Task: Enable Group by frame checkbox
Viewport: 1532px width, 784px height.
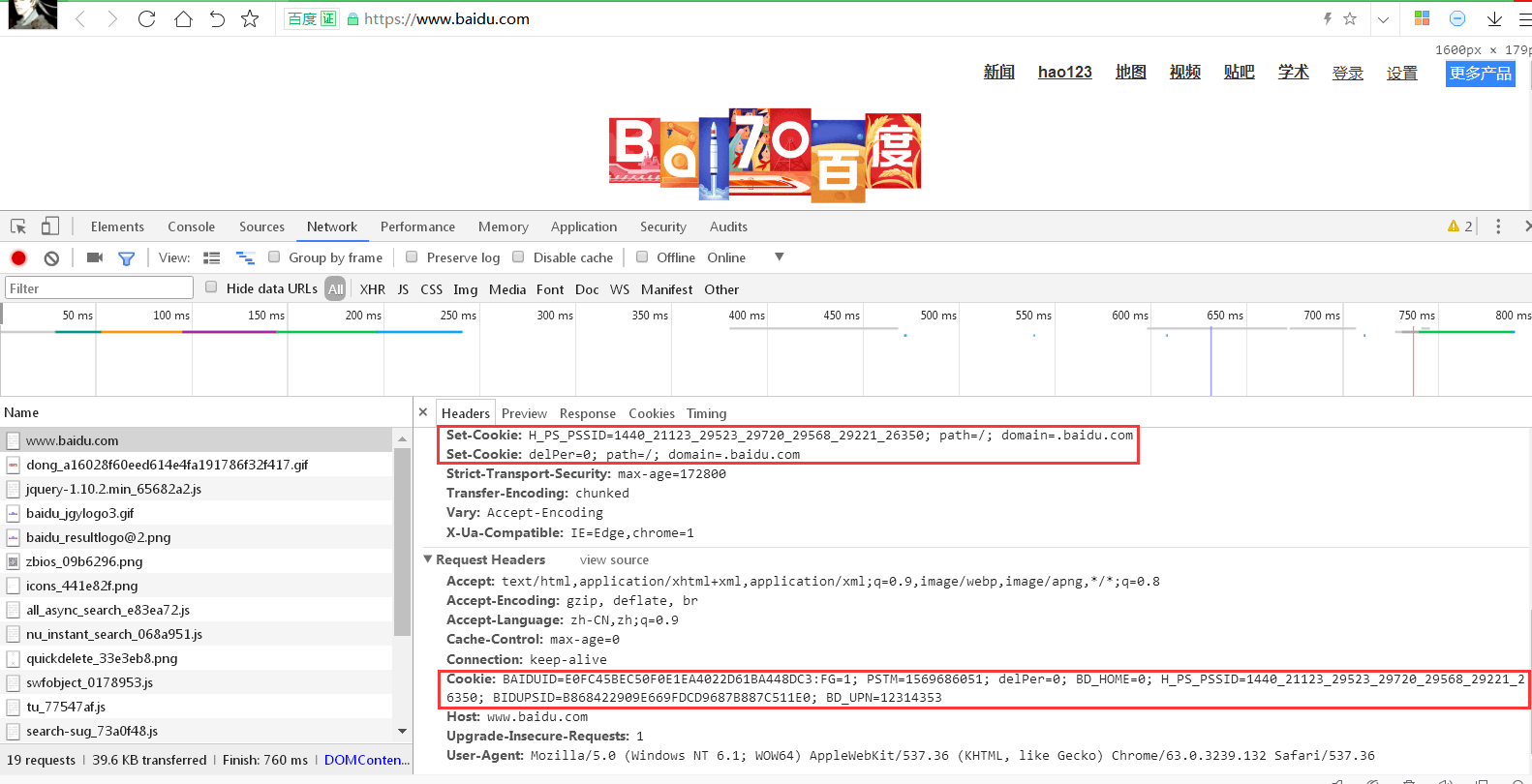Action: 274,256
